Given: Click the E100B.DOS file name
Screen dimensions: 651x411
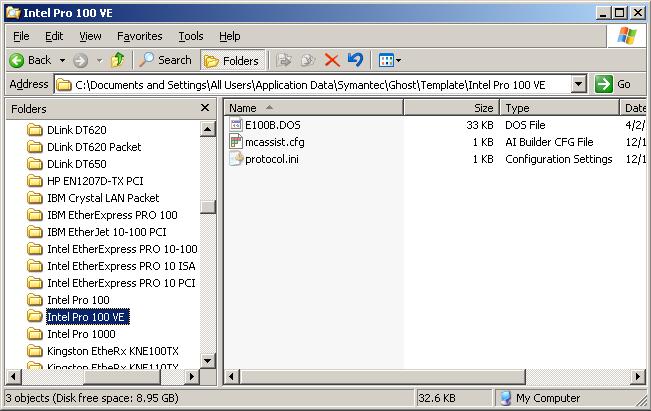Looking at the screenshot, I should coord(273,125).
